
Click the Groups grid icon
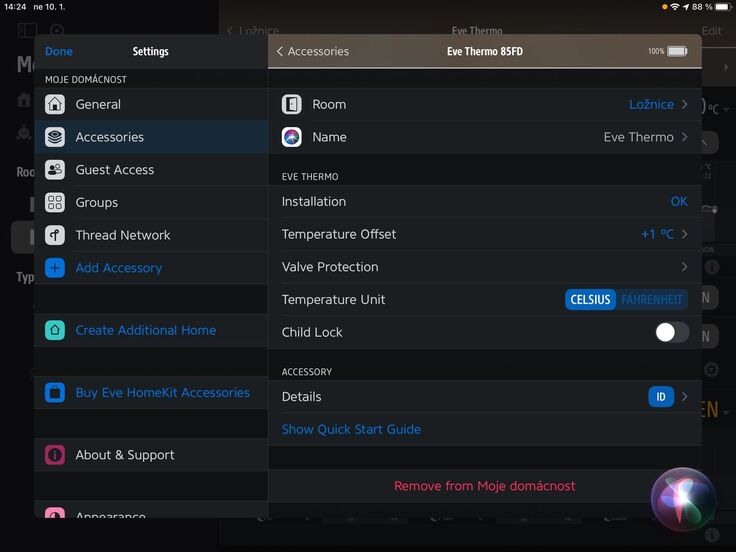[55, 202]
